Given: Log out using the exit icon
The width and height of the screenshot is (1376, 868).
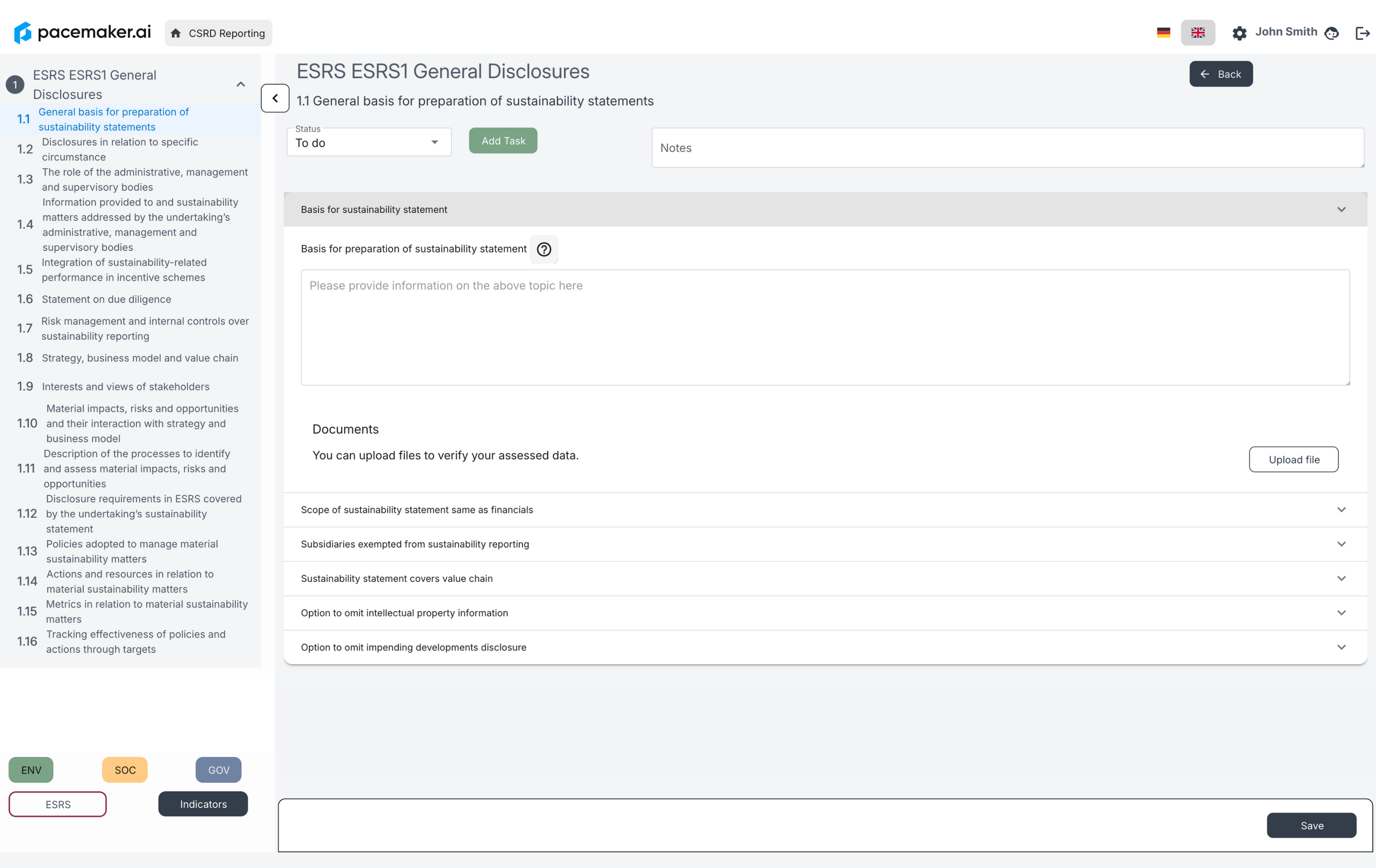Looking at the screenshot, I should coord(1362,33).
